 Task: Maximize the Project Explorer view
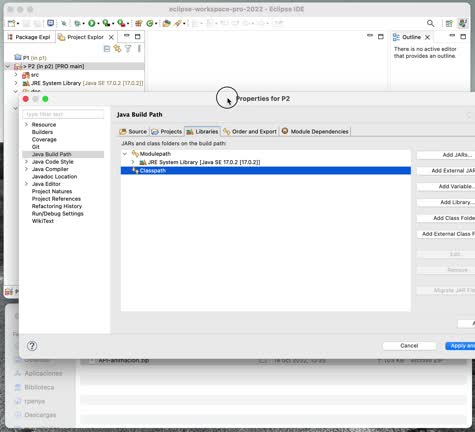click(138, 37)
